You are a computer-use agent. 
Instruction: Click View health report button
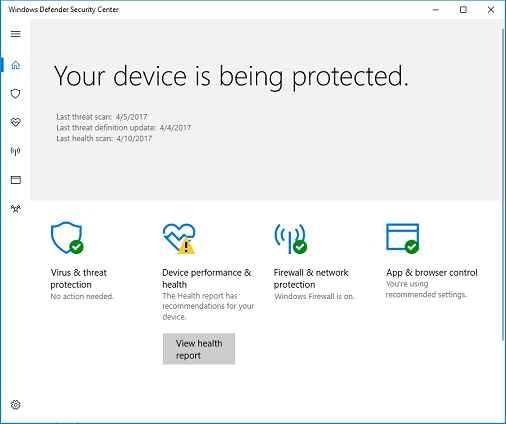[x=199, y=349]
